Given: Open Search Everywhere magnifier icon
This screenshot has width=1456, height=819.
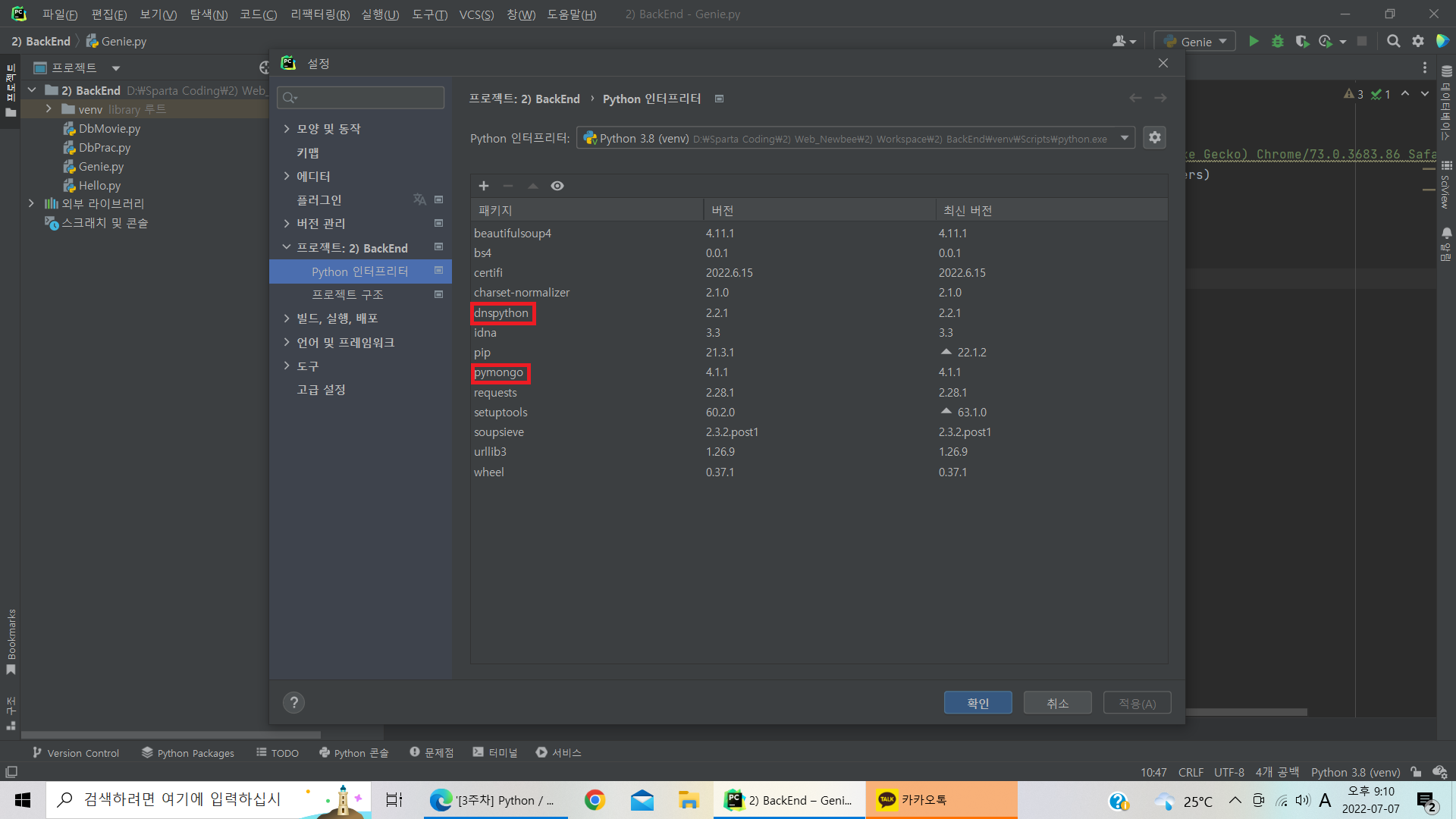Looking at the screenshot, I should pyautogui.click(x=1393, y=42).
